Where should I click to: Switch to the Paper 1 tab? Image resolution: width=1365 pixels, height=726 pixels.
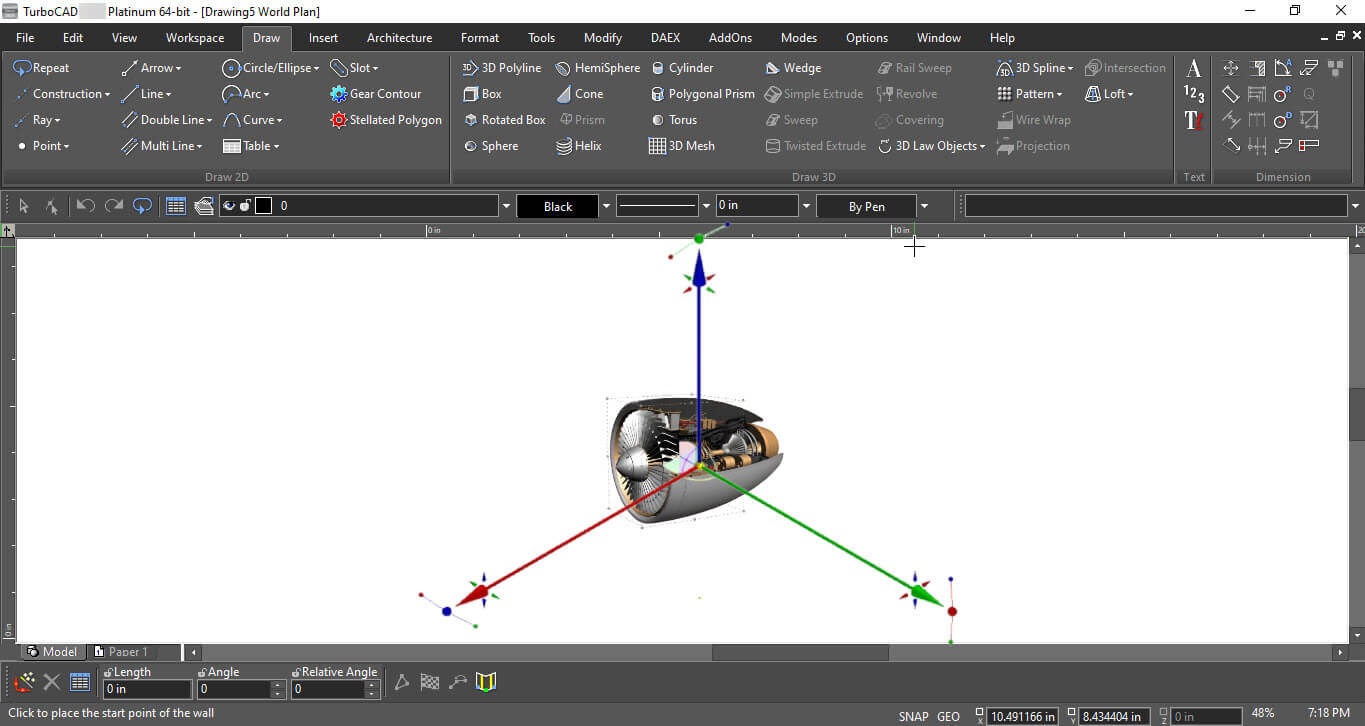click(128, 652)
